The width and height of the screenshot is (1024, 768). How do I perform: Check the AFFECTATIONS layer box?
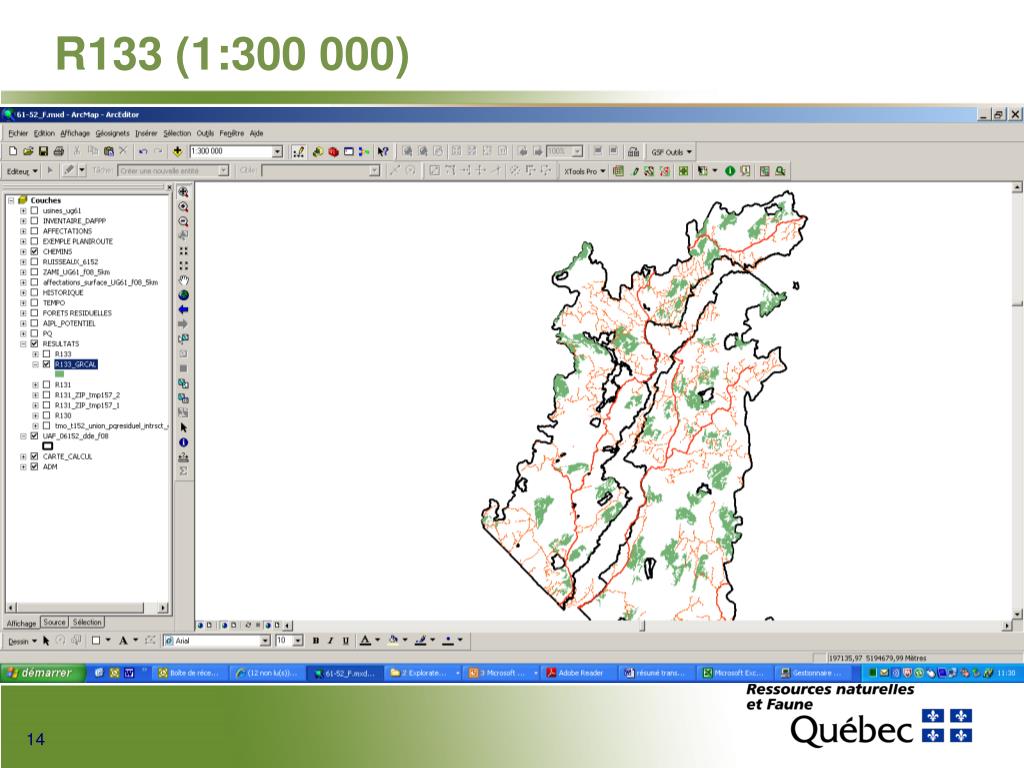point(35,231)
